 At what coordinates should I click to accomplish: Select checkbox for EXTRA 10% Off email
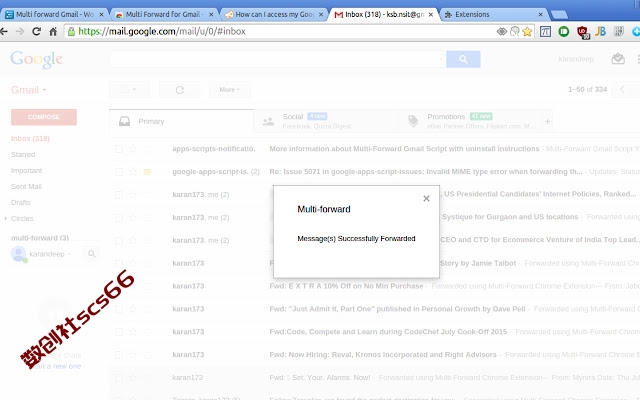click(x=119, y=286)
